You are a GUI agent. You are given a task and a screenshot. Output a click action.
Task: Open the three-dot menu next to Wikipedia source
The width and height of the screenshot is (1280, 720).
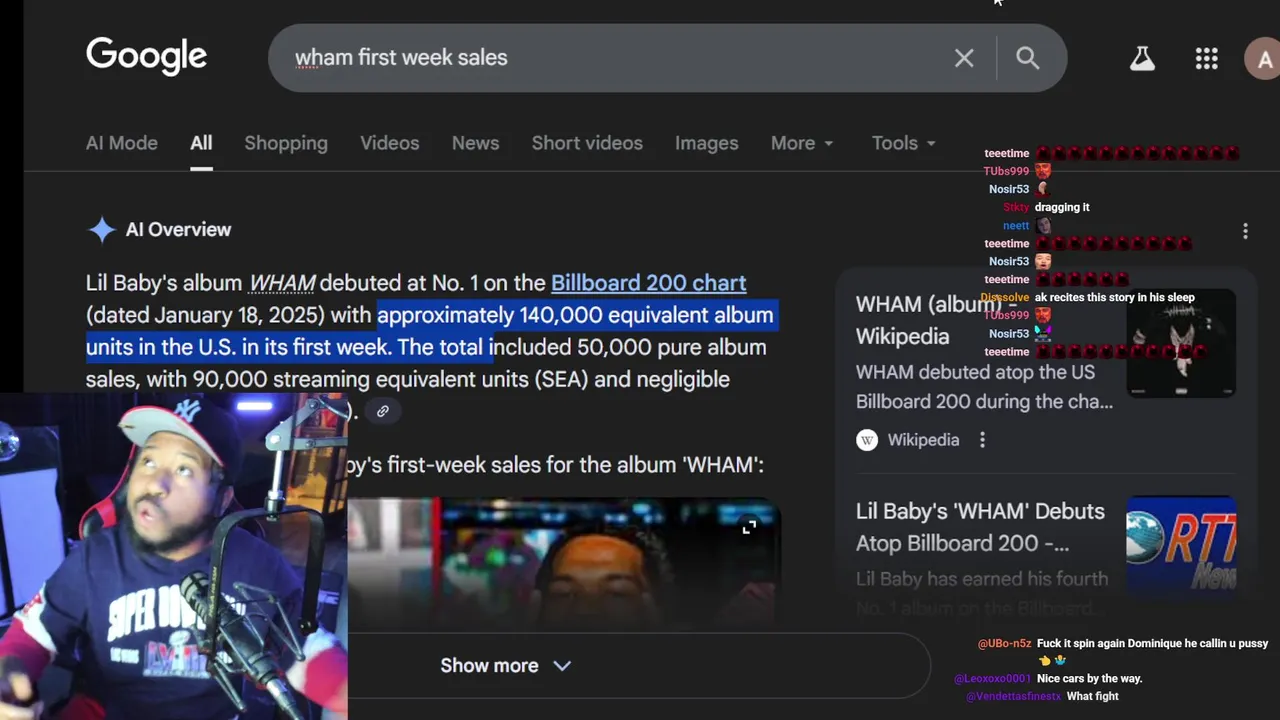982,440
